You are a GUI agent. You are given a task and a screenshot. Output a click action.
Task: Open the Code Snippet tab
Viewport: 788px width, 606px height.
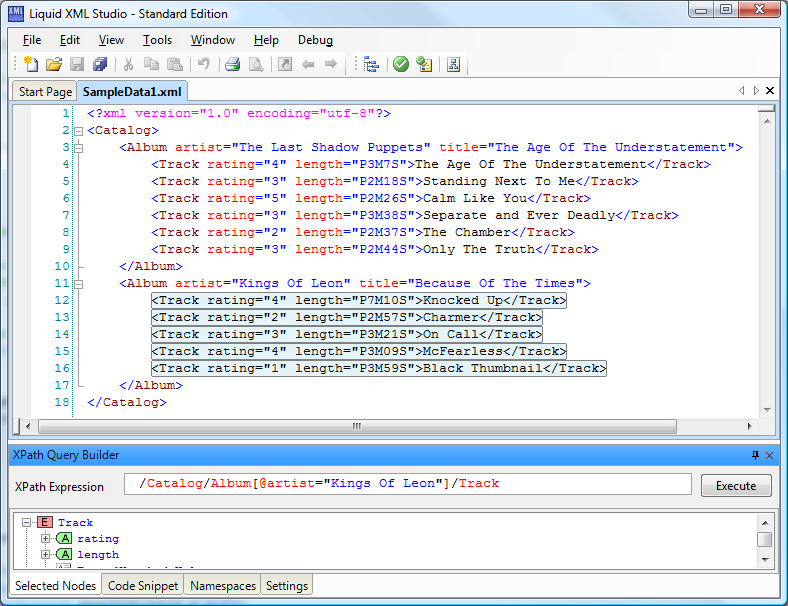tap(143, 586)
